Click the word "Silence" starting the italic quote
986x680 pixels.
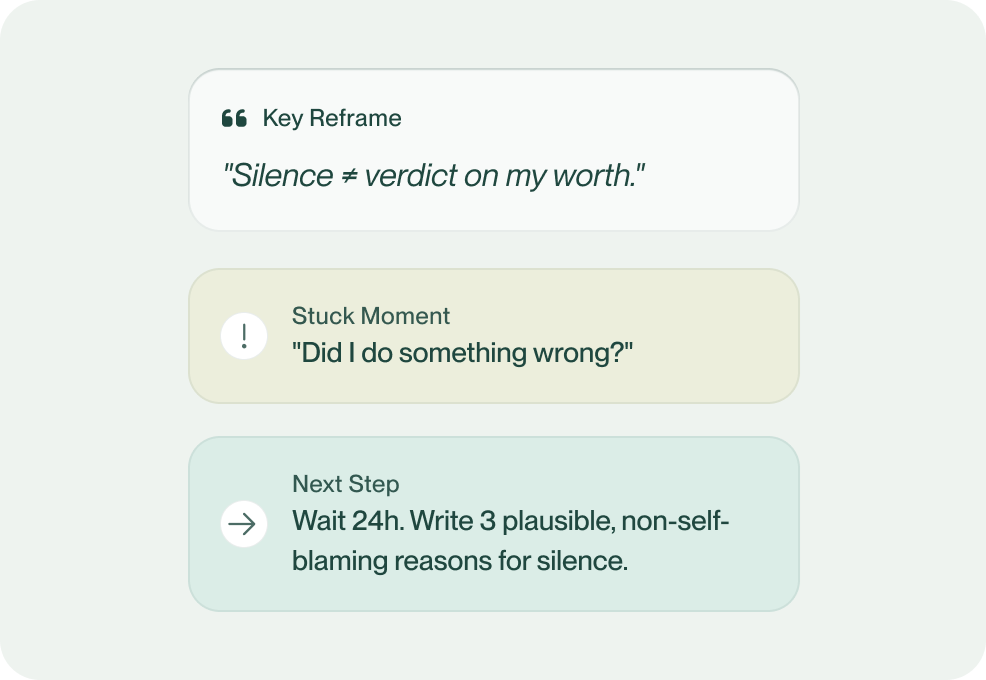pos(280,177)
